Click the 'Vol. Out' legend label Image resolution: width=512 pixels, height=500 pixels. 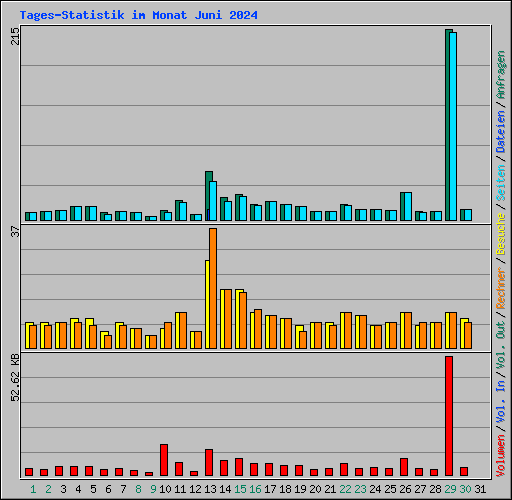tap(501, 346)
